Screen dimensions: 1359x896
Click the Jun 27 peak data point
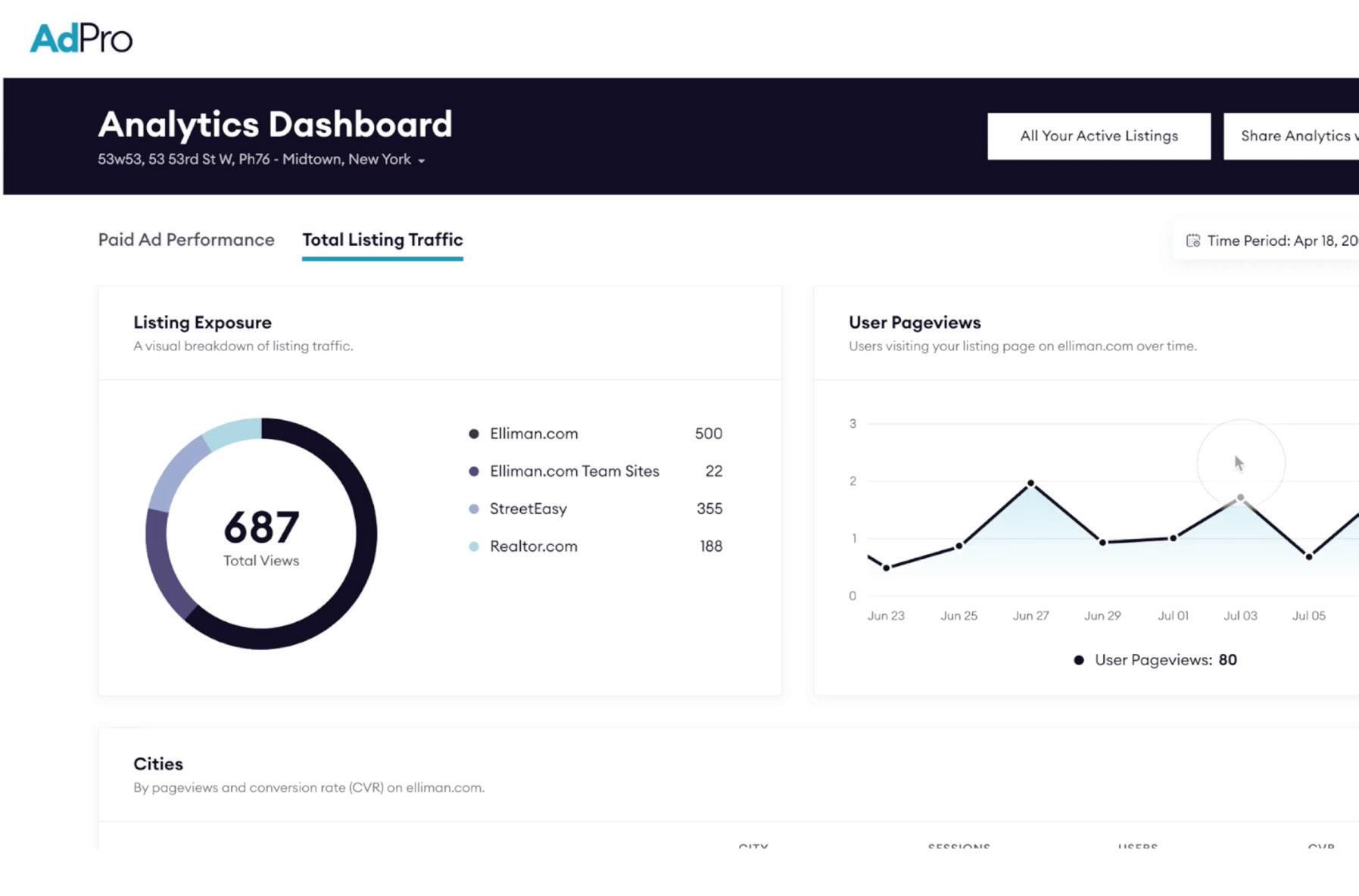coord(1030,483)
